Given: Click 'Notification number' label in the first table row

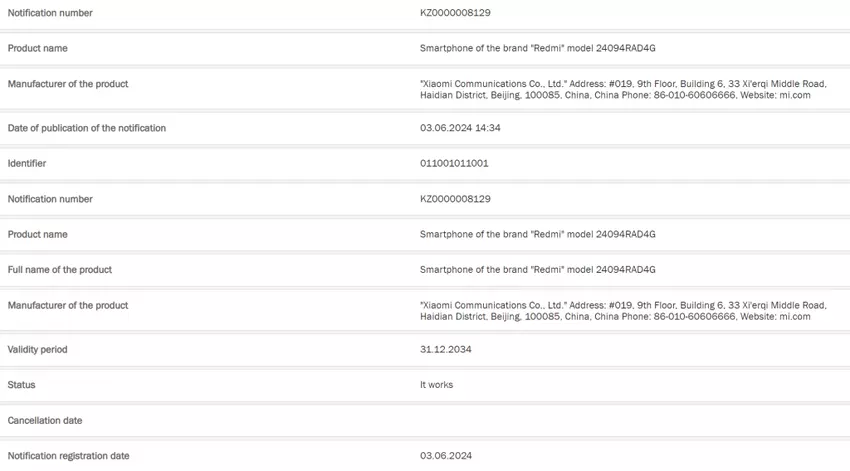Looking at the screenshot, I should click(50, 13).
